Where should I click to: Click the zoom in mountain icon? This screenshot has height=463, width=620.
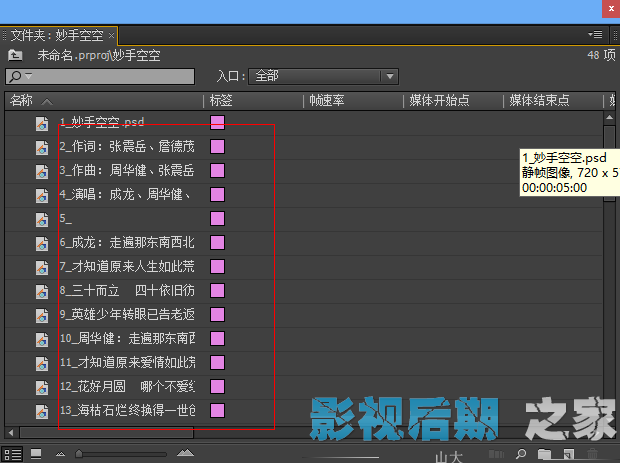[x=185, y=453]
